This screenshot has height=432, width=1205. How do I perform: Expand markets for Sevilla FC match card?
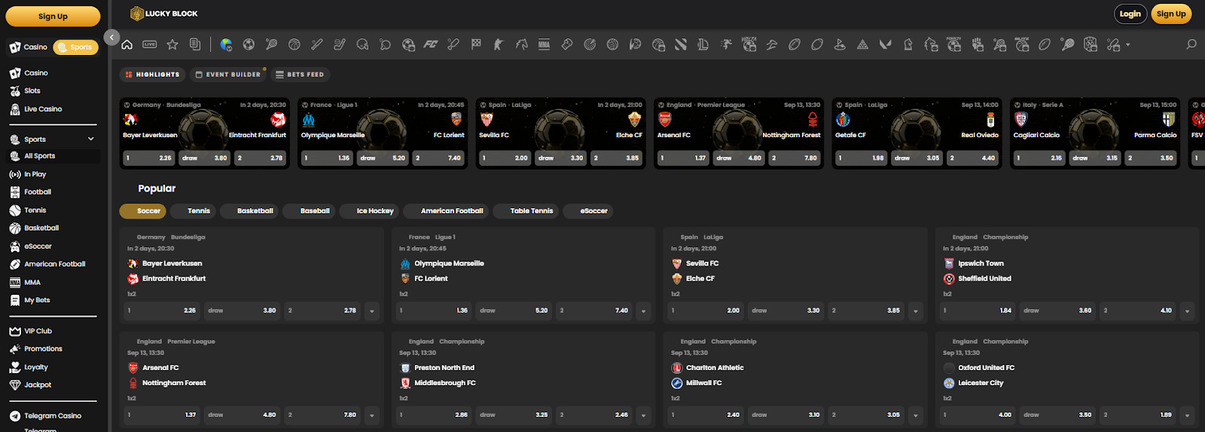[x=917, y=311]
